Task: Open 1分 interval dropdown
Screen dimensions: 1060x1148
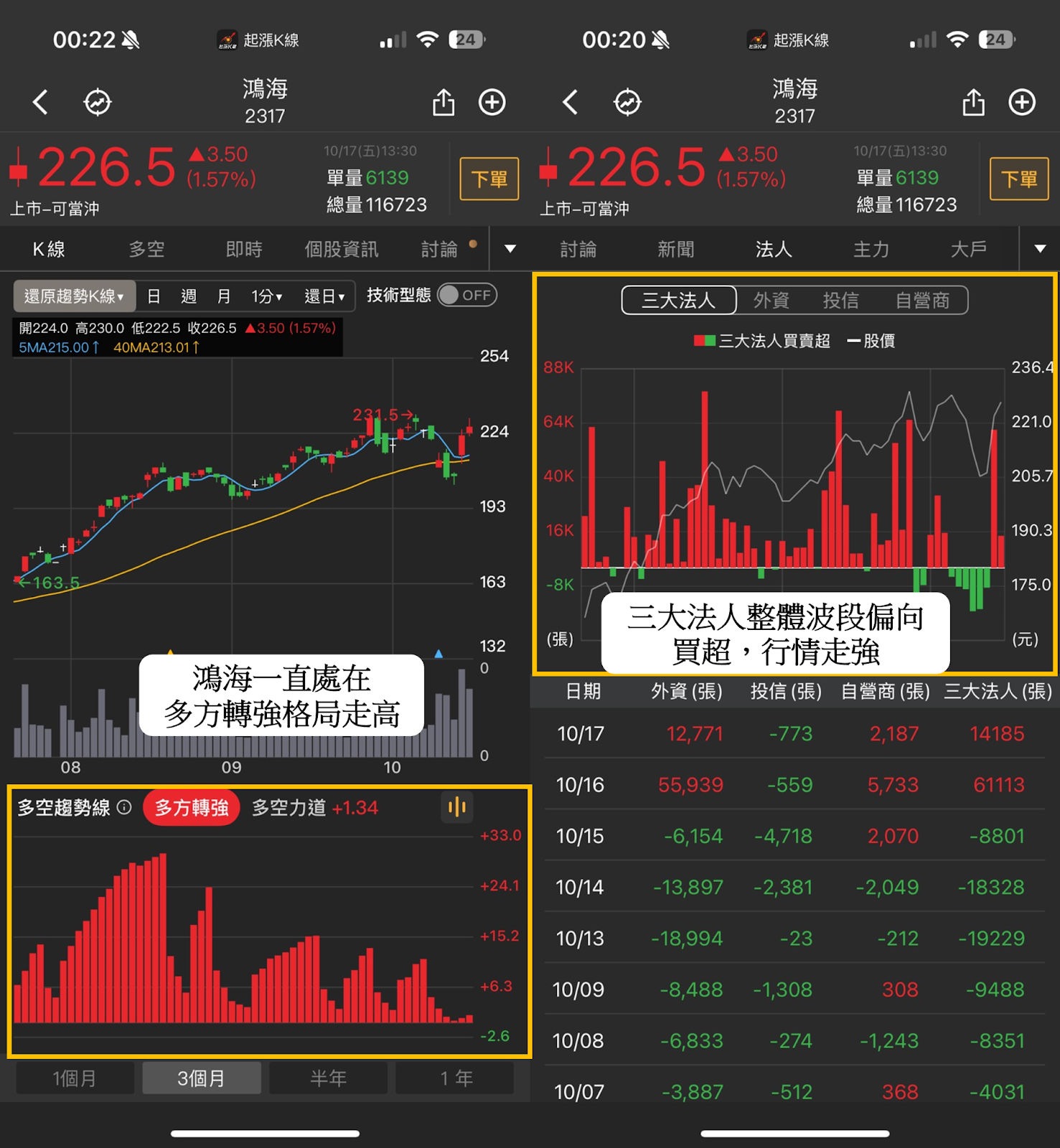Action: pyautogui.click(x=267, y=296)
